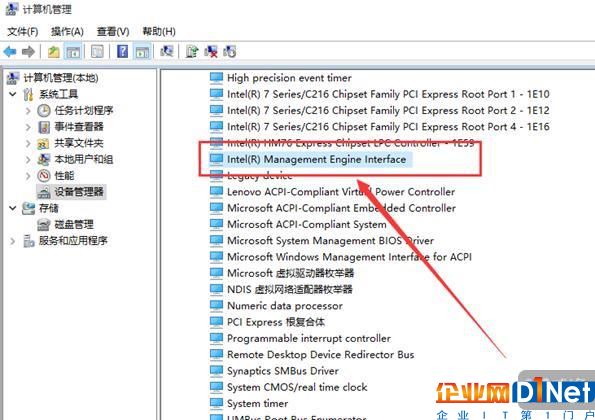
Task: Expand the 共享文件夹 node
Action: (28, 143)
